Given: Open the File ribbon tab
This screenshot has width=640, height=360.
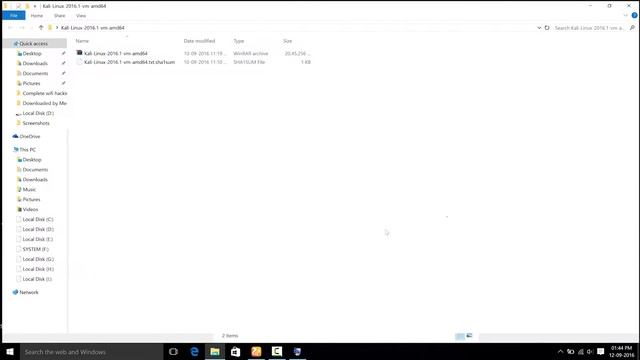Looking at the screenshot, I should tap(13, 16).
